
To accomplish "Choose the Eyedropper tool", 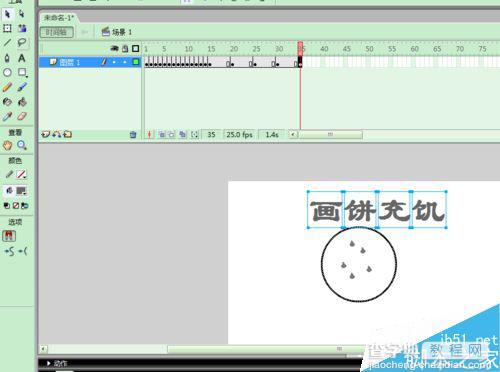I will click(x=7, y=116).
